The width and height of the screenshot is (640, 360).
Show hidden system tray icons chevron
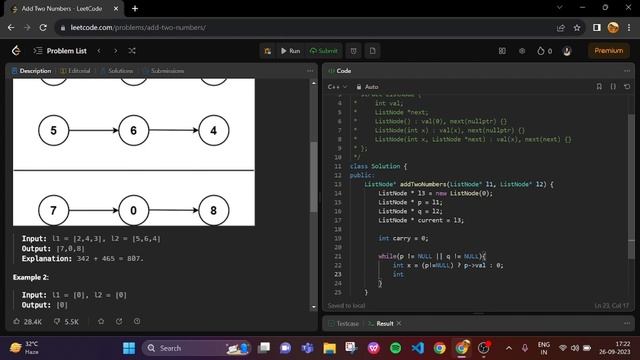pyautogui.click(x=509, y=348)
